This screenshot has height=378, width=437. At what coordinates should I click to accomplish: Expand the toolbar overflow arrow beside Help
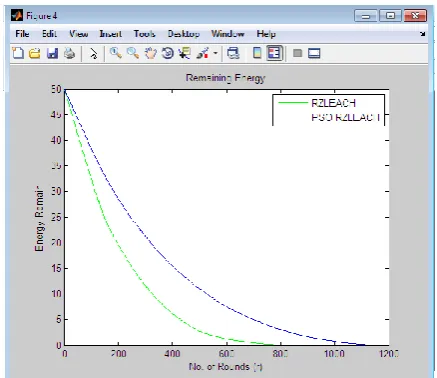pyautogui.click(x=423, y=34)
